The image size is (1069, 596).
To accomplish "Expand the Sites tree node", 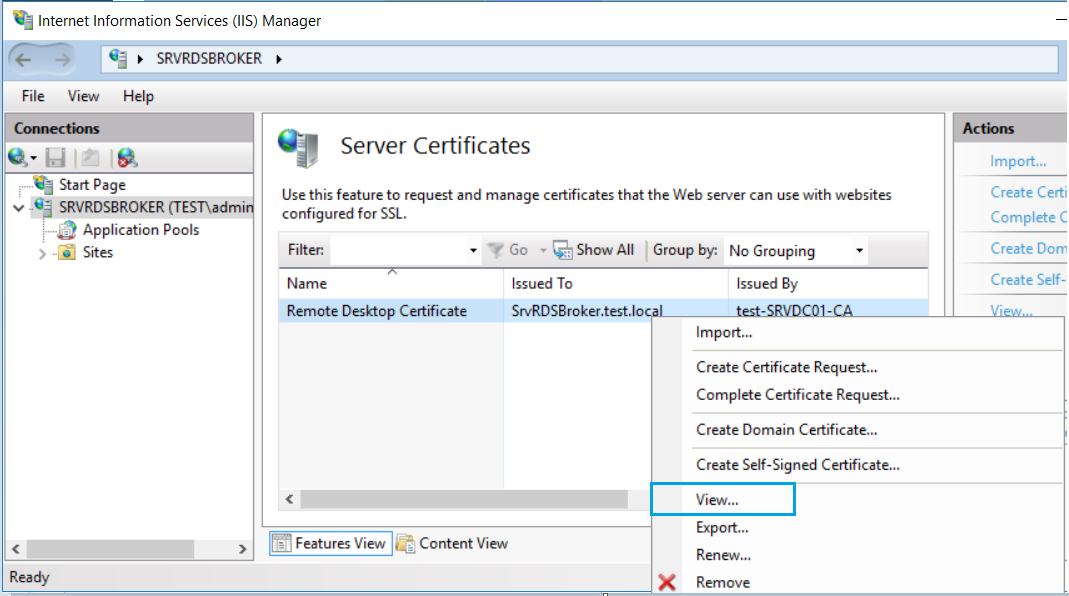I will pos(42,254).
